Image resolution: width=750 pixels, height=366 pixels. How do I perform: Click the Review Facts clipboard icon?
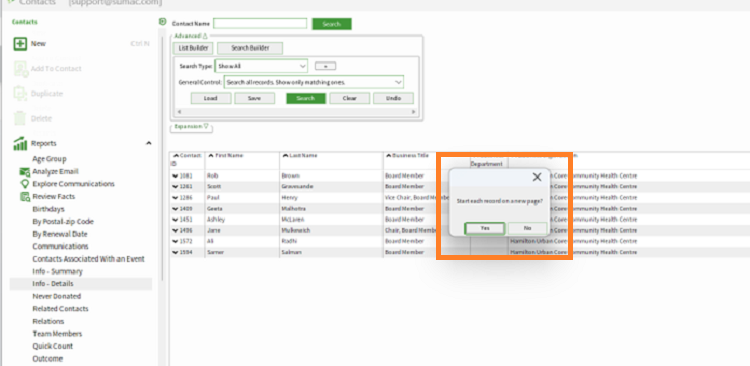24,196
